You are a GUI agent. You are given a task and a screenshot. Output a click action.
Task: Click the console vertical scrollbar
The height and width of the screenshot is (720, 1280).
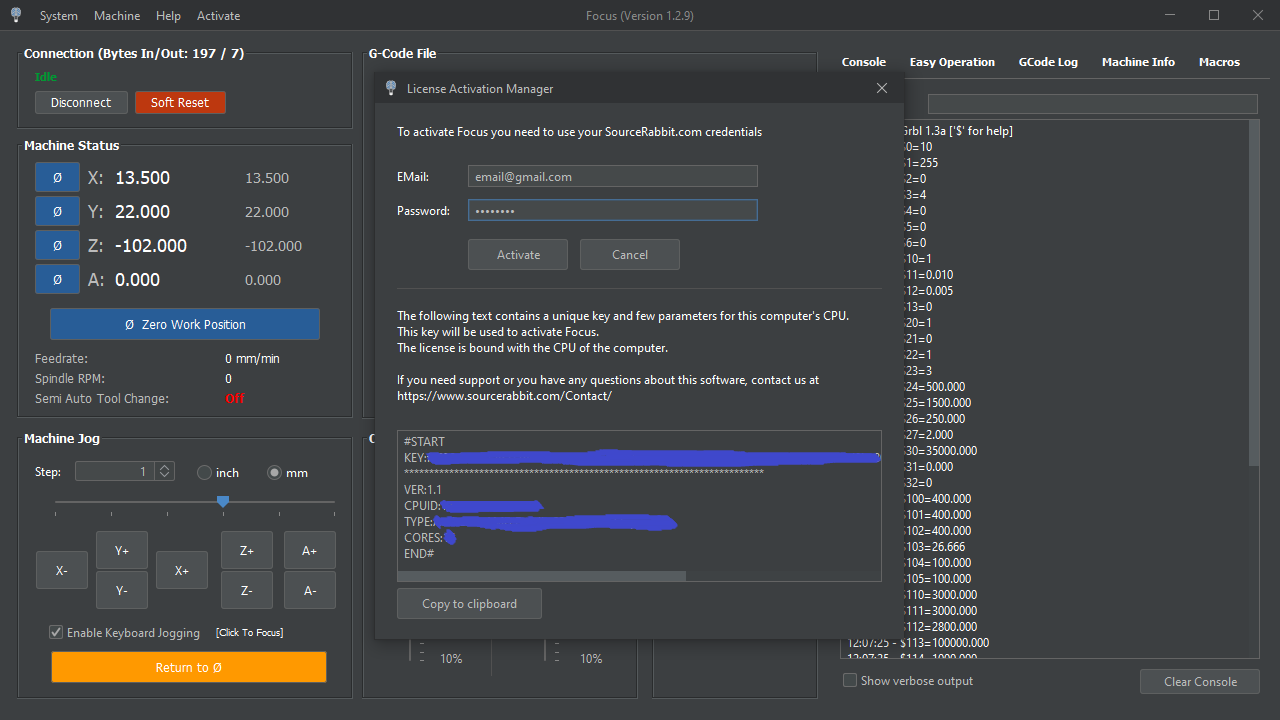[1254, 294]
